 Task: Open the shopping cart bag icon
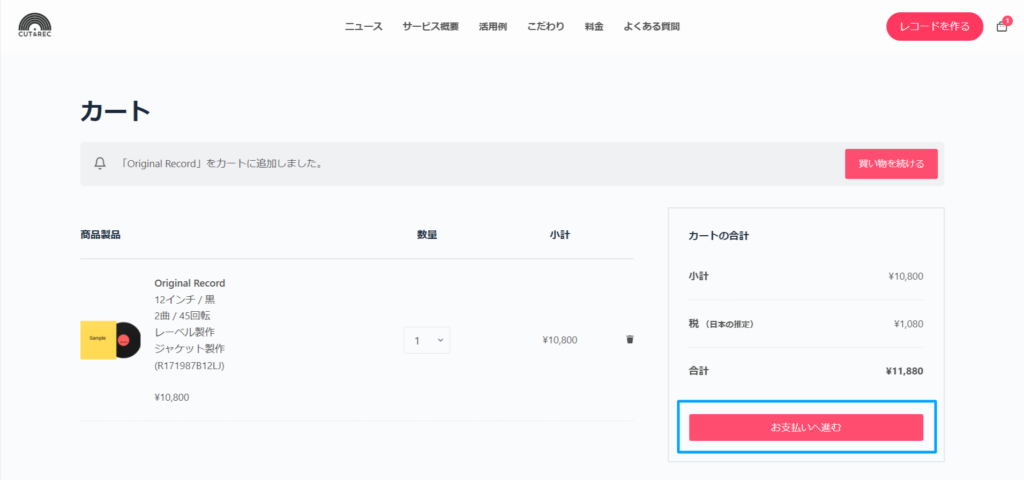point(1001,27)
